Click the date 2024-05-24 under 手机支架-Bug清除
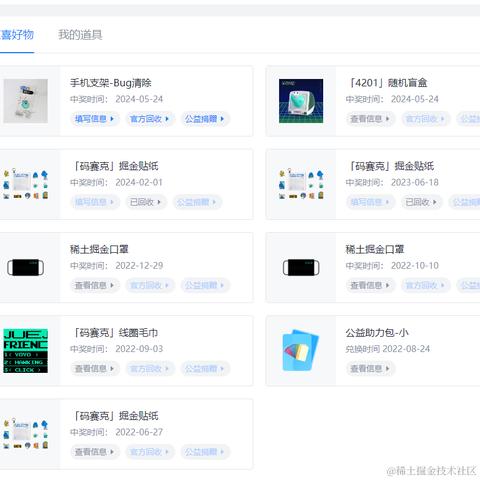 tap(139, 99)
